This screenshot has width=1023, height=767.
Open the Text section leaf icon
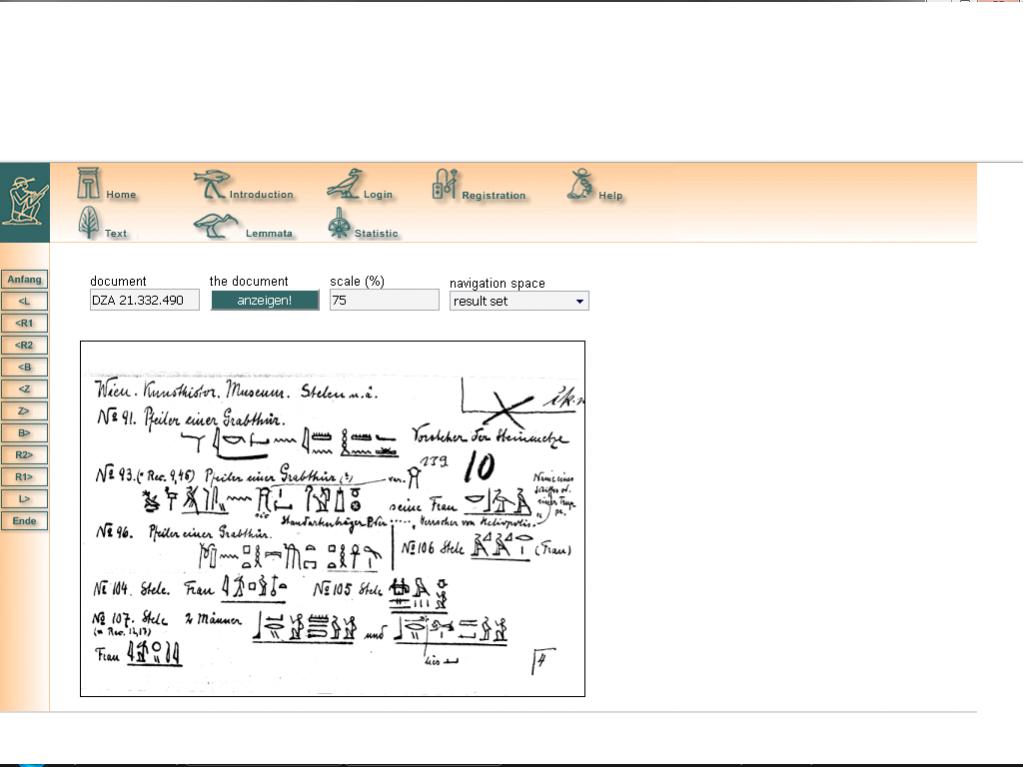pos(89,223)
